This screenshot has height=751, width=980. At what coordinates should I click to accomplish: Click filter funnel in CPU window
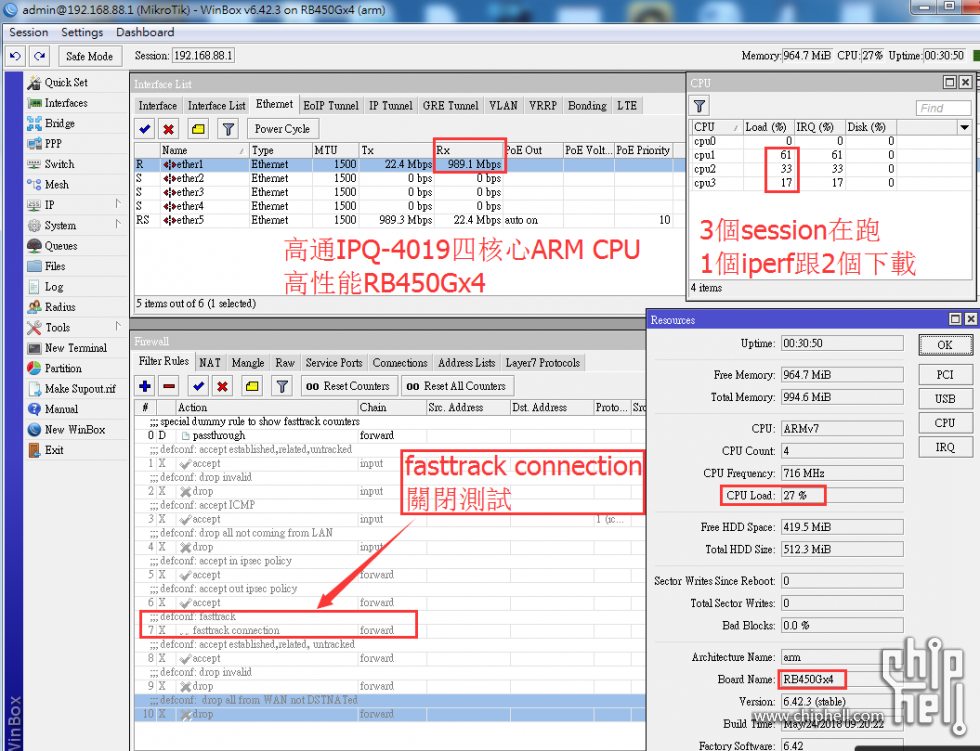click(699, 106)
